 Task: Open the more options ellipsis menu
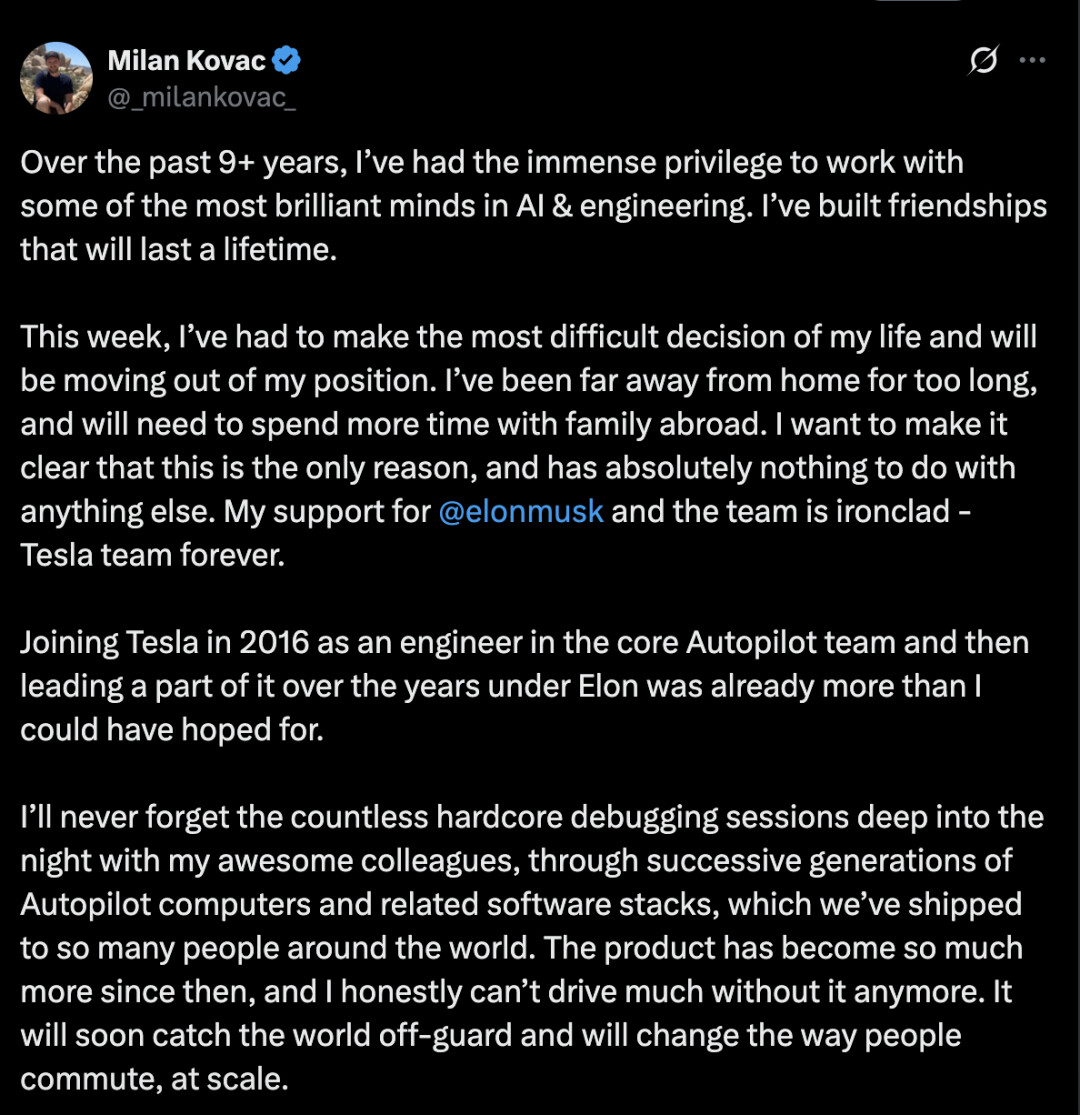point(1031,61)
